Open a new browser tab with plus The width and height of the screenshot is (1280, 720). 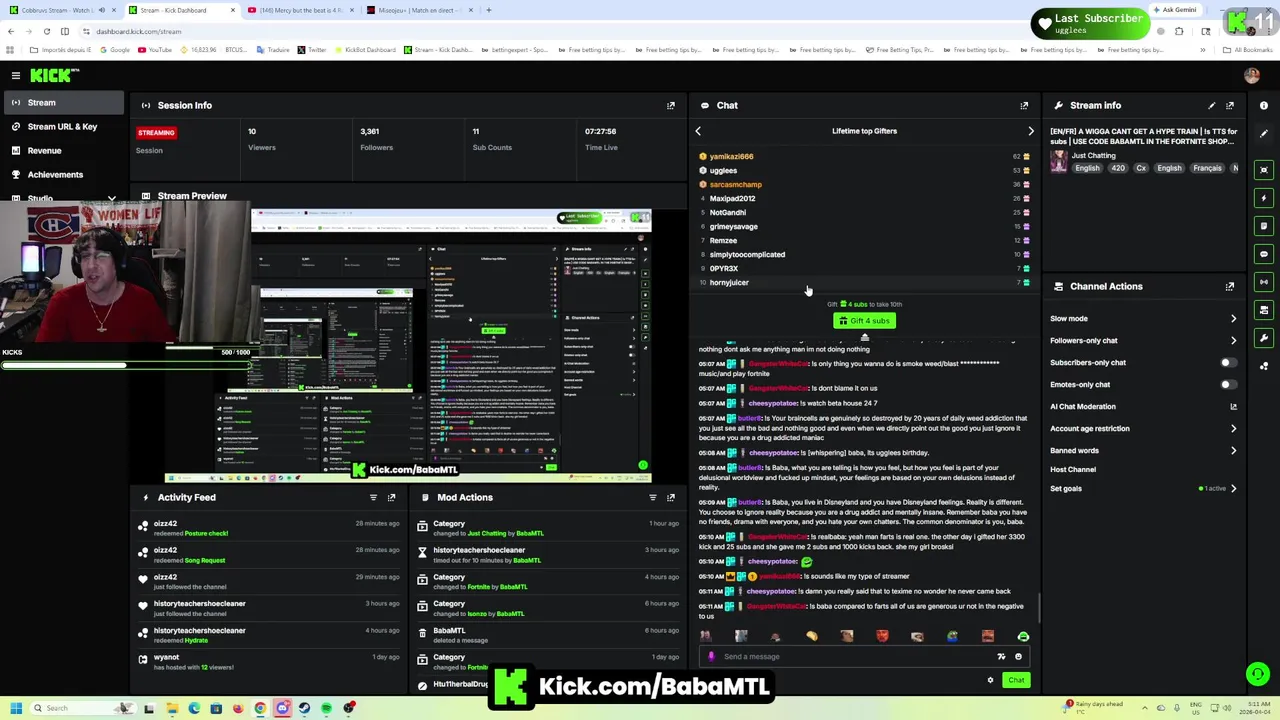pyautogui.click(x=488, y=10)
